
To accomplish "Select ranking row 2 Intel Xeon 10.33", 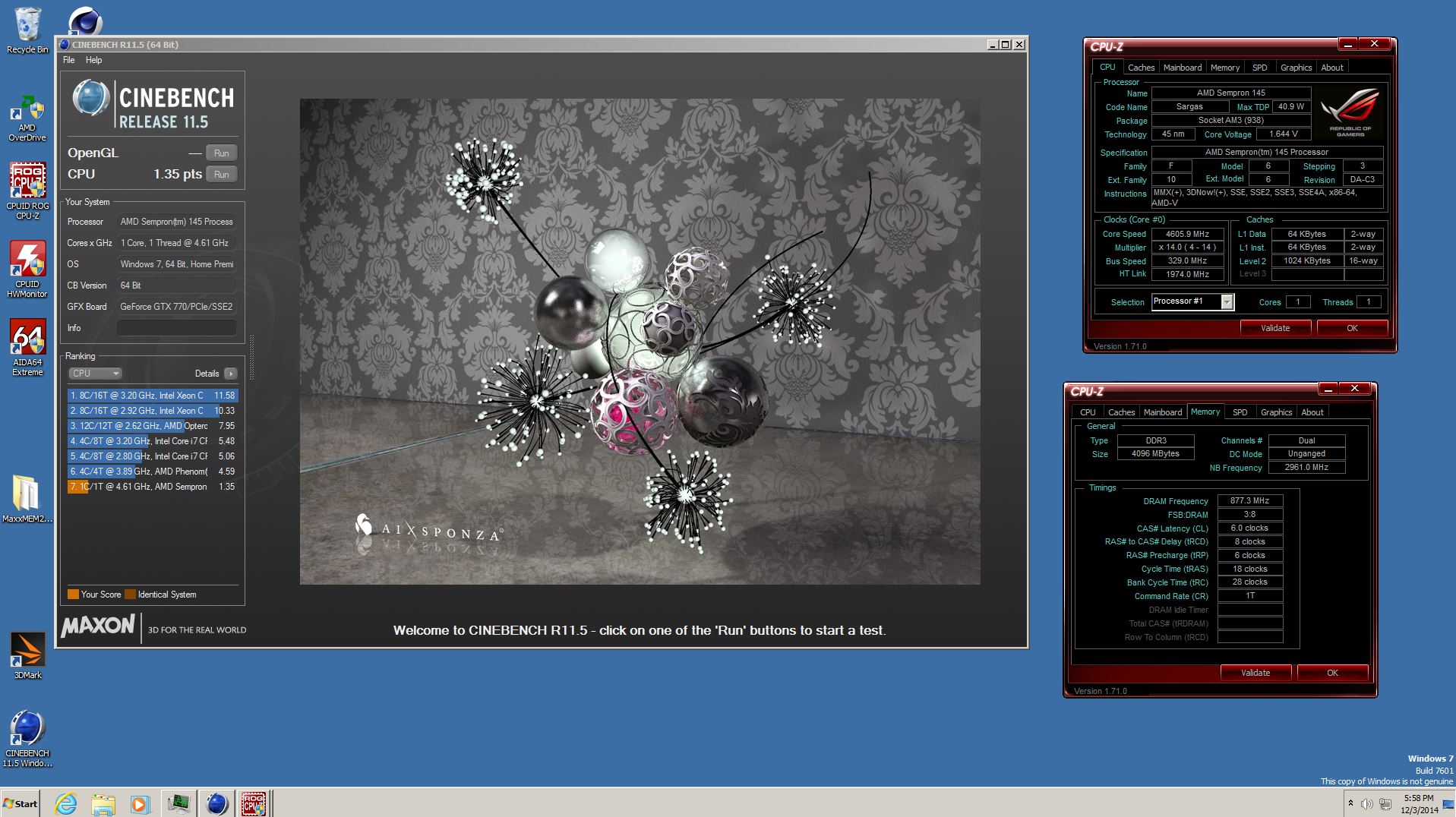I will coord(153,411).
